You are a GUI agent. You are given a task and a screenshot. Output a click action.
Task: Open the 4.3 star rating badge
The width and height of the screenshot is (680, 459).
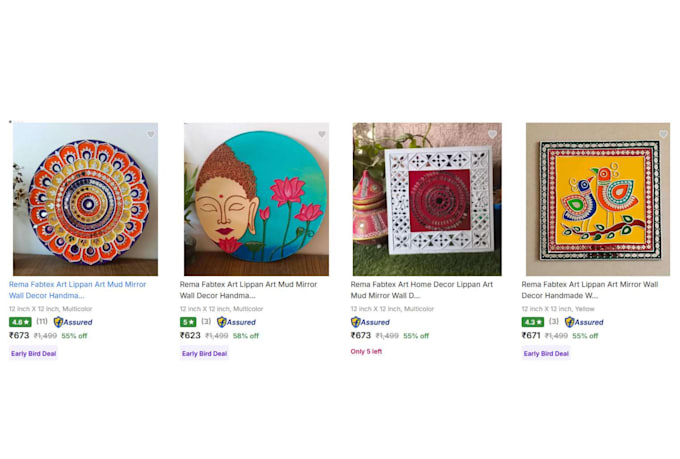pyautogui.click(x=533, y=322)
